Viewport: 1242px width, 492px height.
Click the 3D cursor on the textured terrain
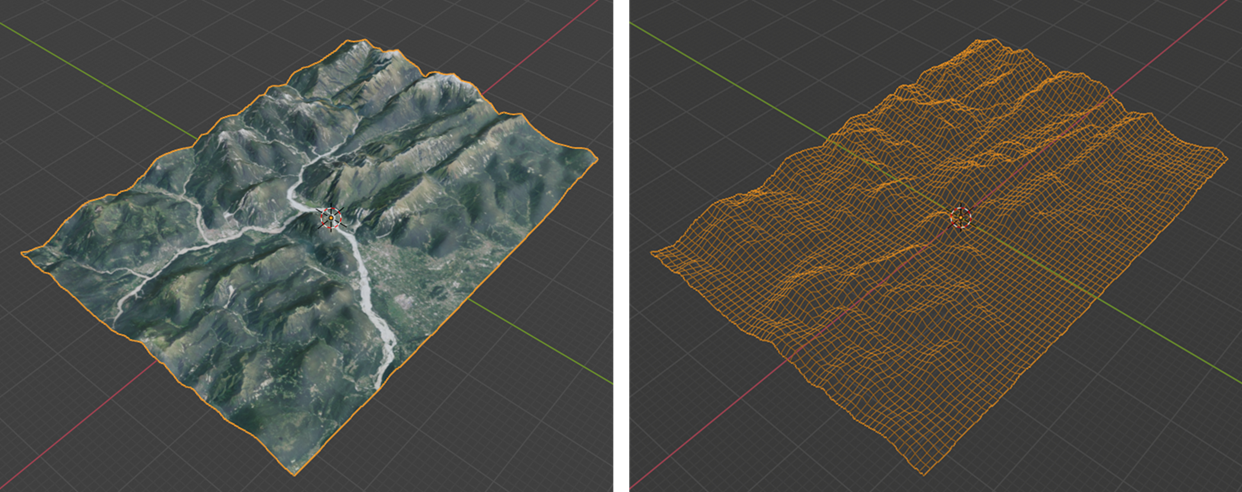pyautogui.click(x=329, y=218)
